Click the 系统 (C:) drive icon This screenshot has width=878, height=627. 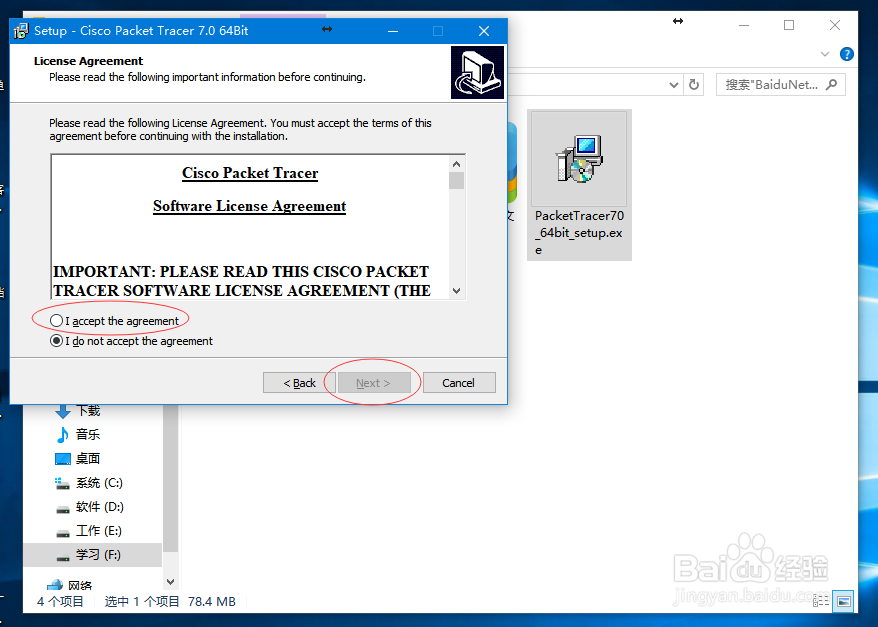coord(62,484)
